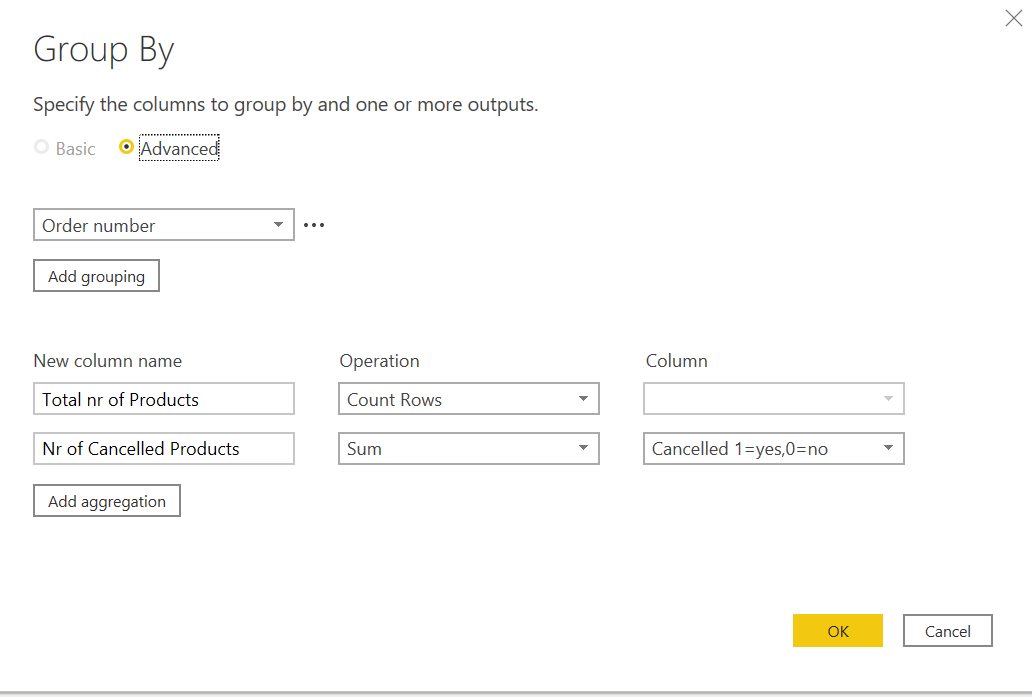Edit the Nr of Cancelled Products name field
The height and width of the screenshot is (697, 1032).
click(x=164, y=449)
